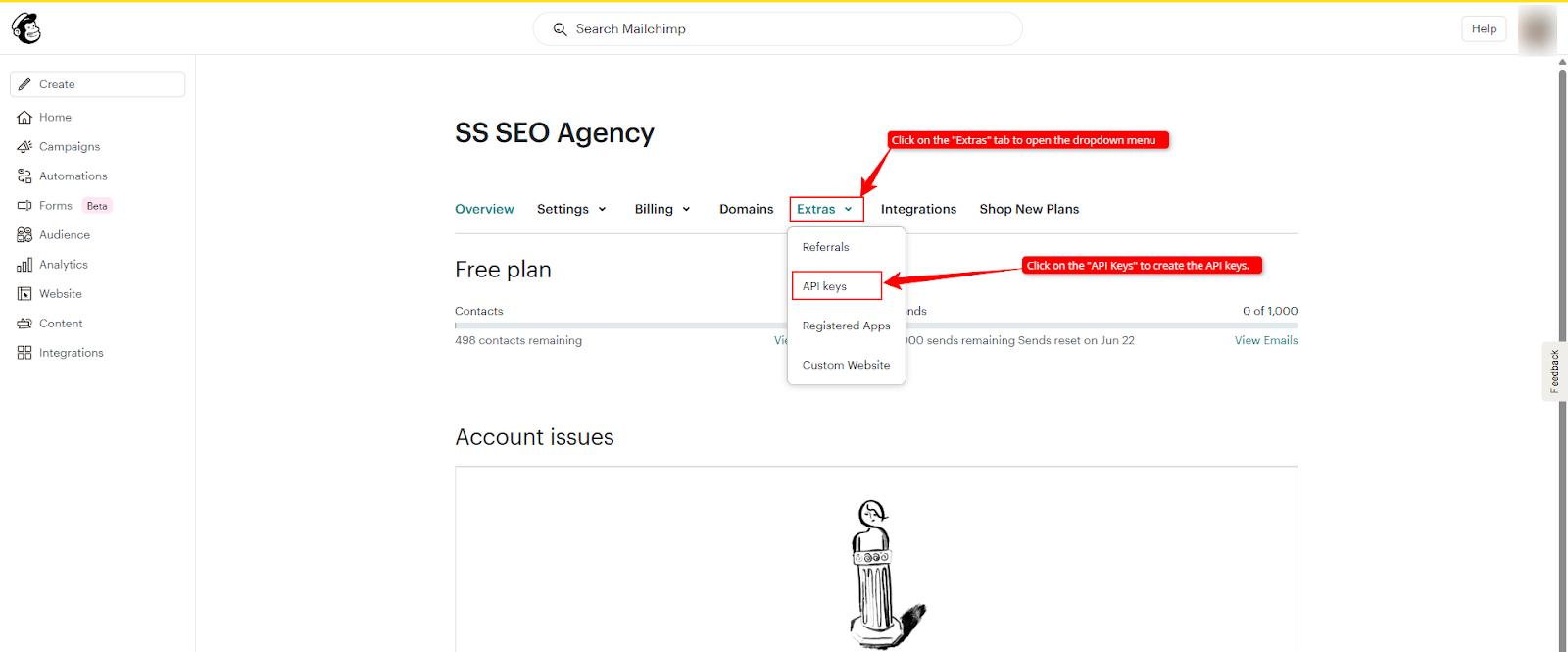
Task: Click the Beta badge next to Forms
Action: tap(97, 206)
